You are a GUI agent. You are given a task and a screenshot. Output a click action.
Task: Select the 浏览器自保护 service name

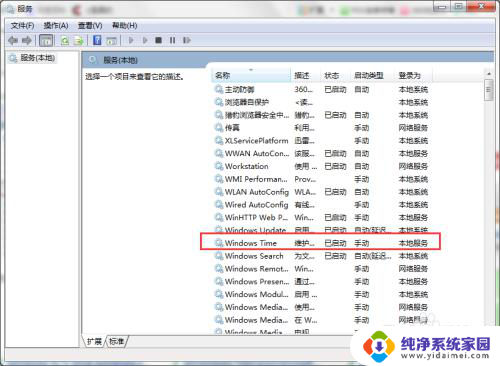click(247, 102)
